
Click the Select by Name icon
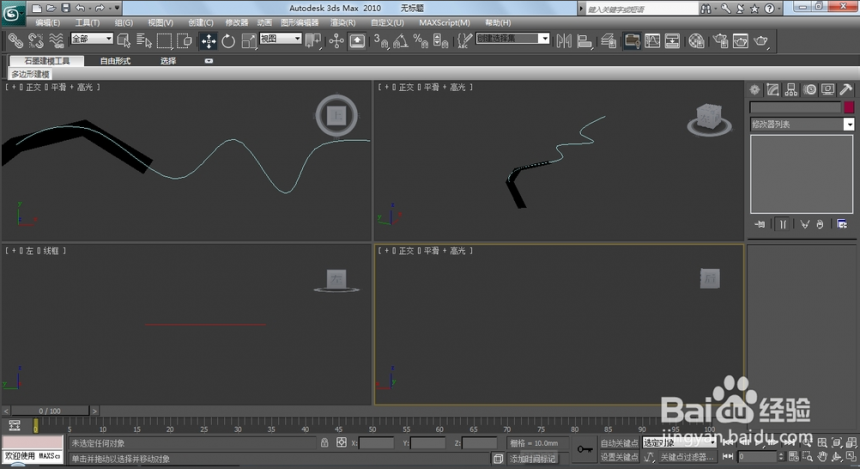click(x=143, y=41)
